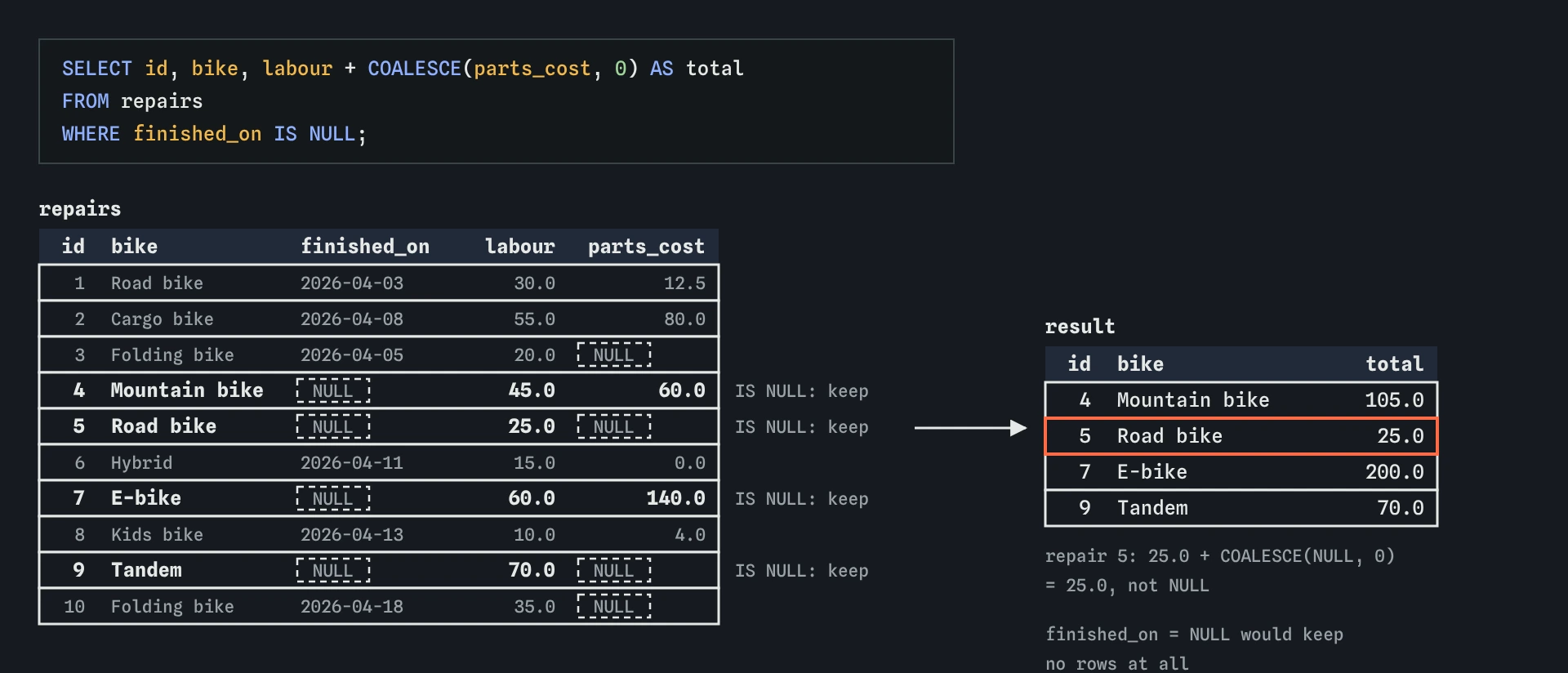
Task: Click 'Tandem' in the result table
Action: pos(1153,508)
